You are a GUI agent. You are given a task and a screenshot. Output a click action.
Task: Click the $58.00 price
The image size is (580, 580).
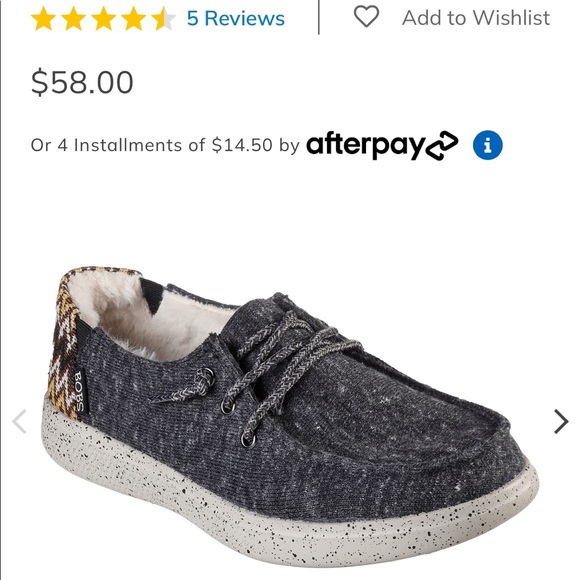point(82,82)
